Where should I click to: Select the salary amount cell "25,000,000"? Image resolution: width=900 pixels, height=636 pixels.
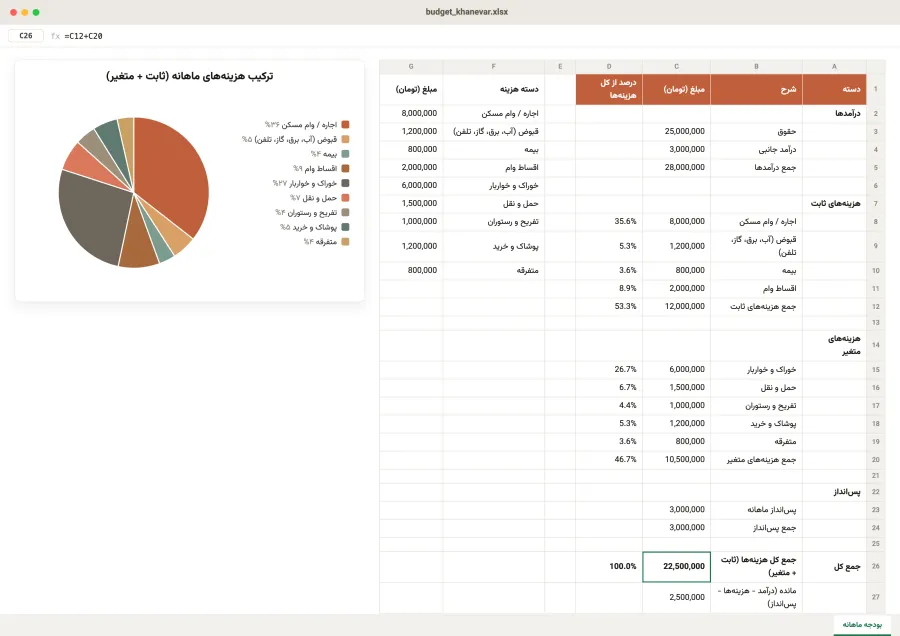676,131
